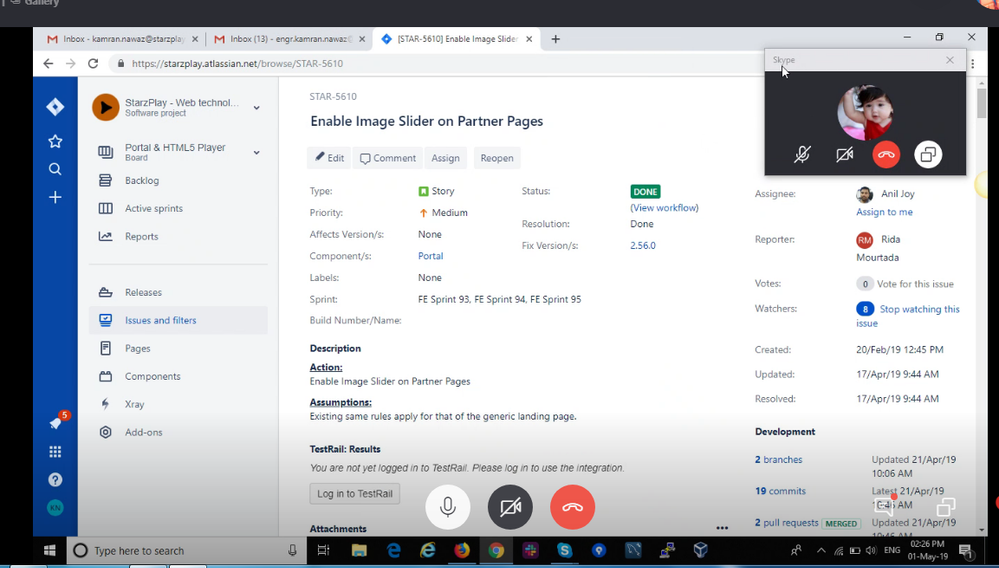Open the call chat icon with red dot

pyautogui.click(x=884, y=506)
